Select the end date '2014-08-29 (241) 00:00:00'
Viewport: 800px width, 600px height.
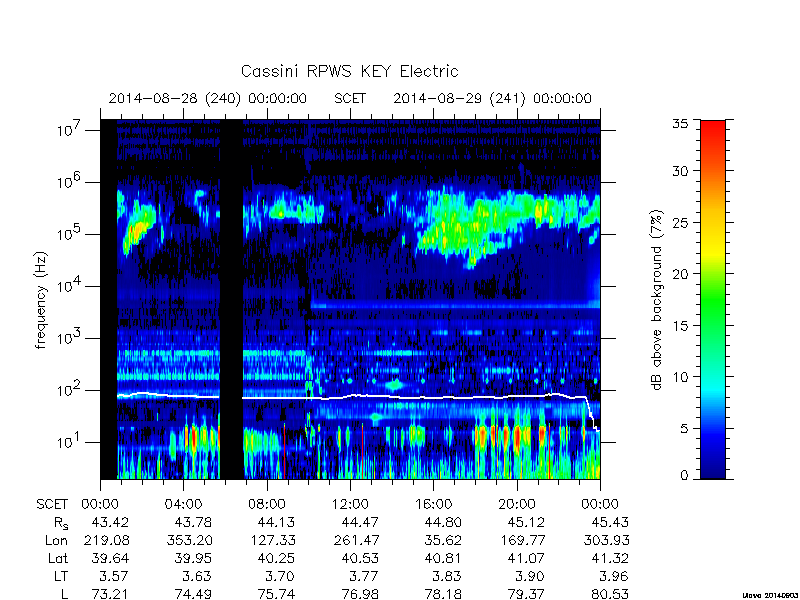pyautogui.click(x=492, y=98)
